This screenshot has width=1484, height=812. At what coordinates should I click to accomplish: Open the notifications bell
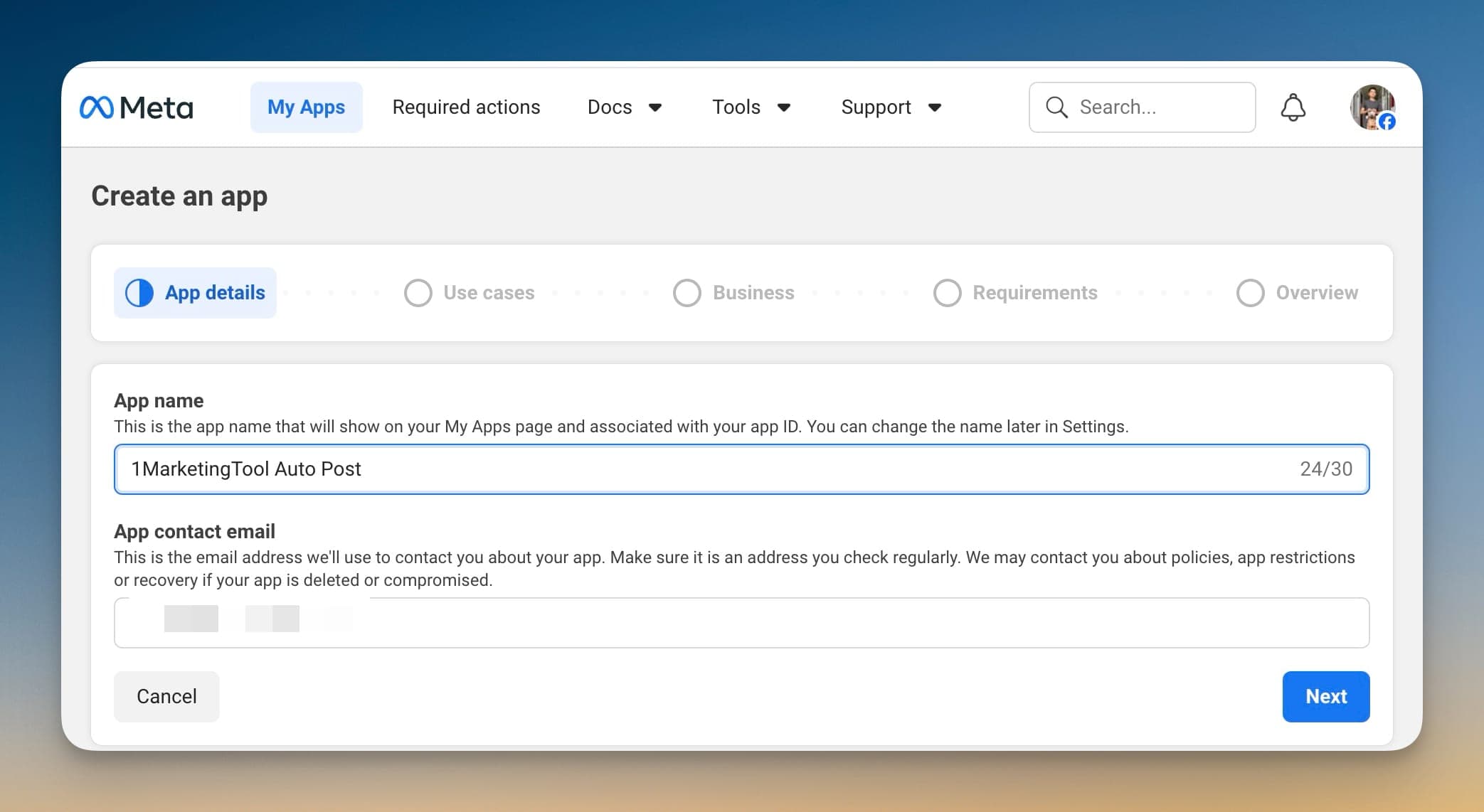pos(1293,107)
